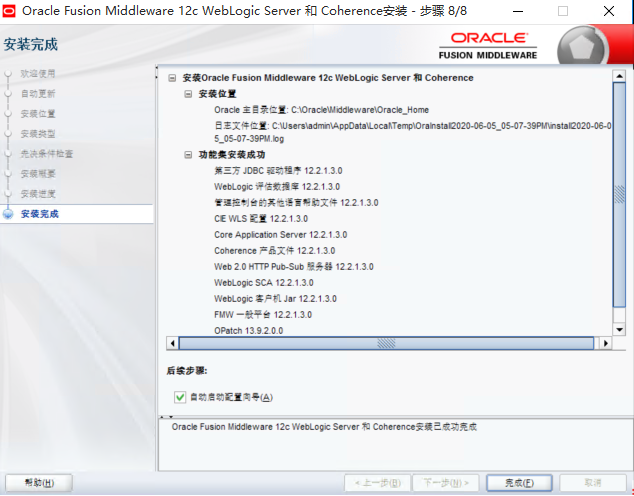634x496 pixels.
Task: Click 管理控制台的其他语言帮助文件 row
Action: click(296, 203)
